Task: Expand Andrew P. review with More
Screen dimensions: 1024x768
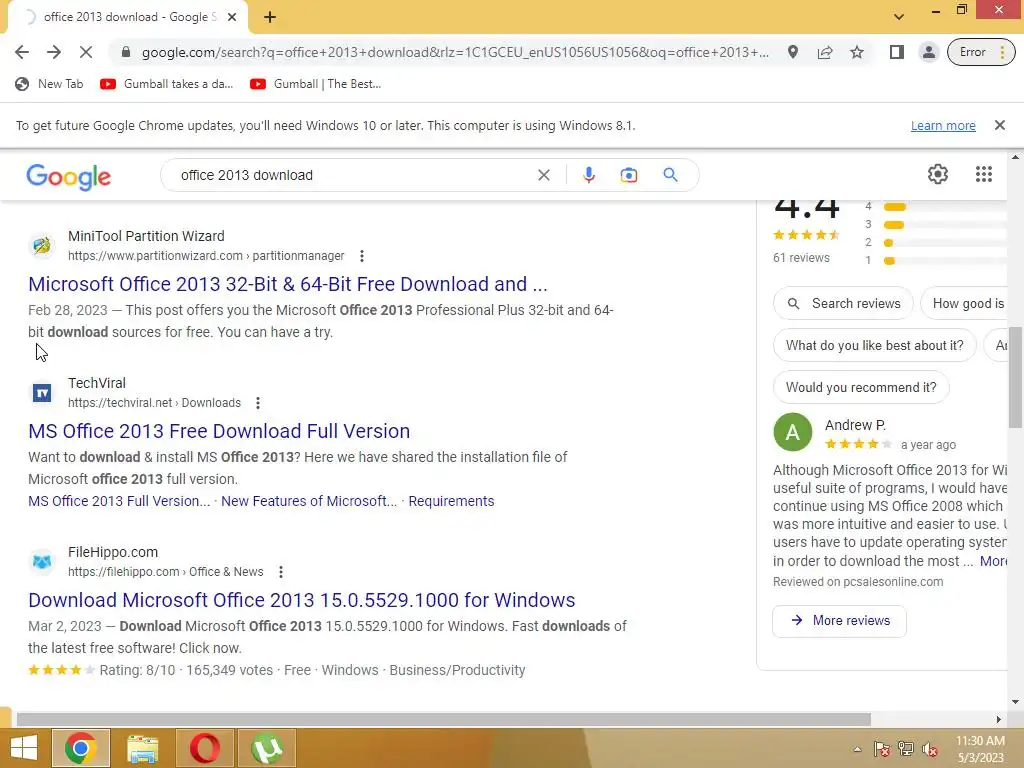Action: 993,561
